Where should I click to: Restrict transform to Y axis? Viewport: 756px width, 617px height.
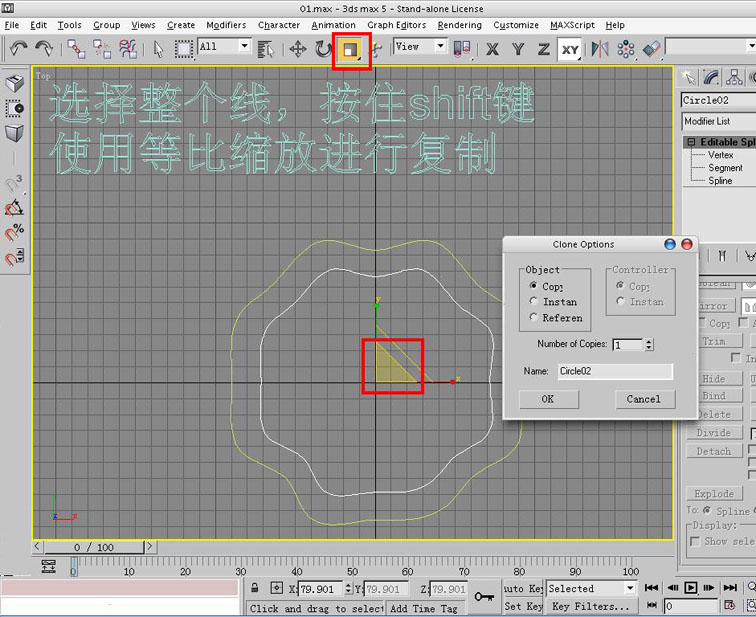pos(518,49)
